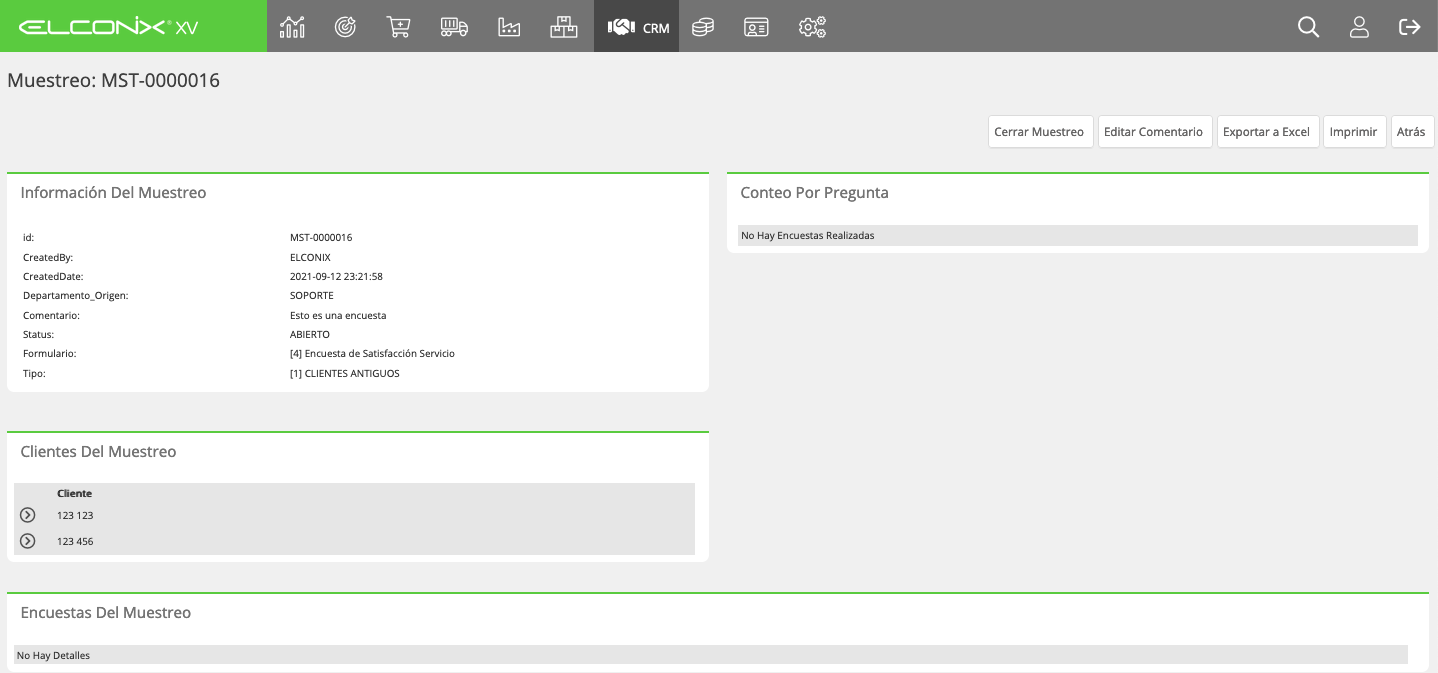Expand the client row 123 123

pos(28,515)
